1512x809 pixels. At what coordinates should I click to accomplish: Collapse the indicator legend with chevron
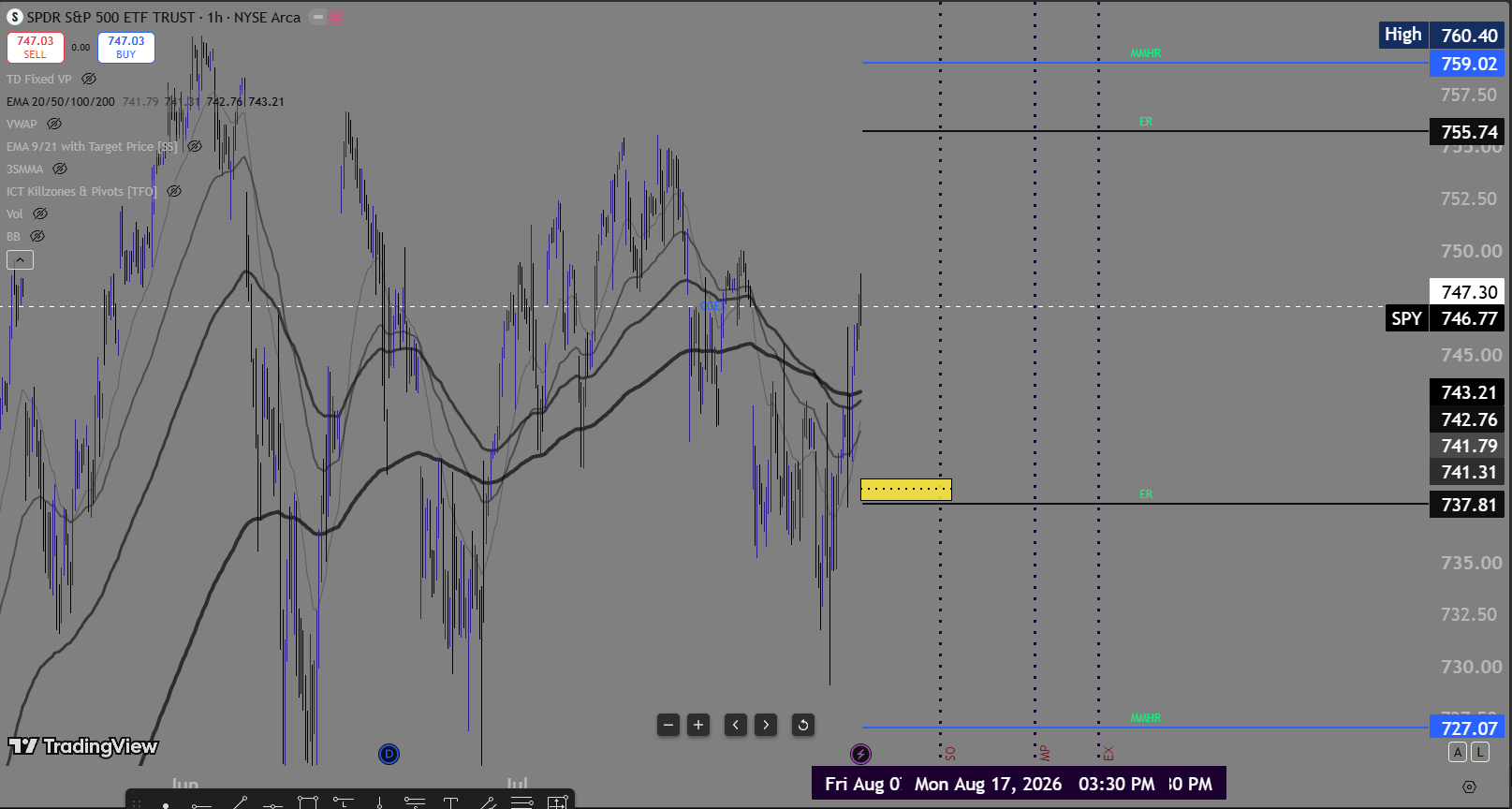click(x=20, y=259)
